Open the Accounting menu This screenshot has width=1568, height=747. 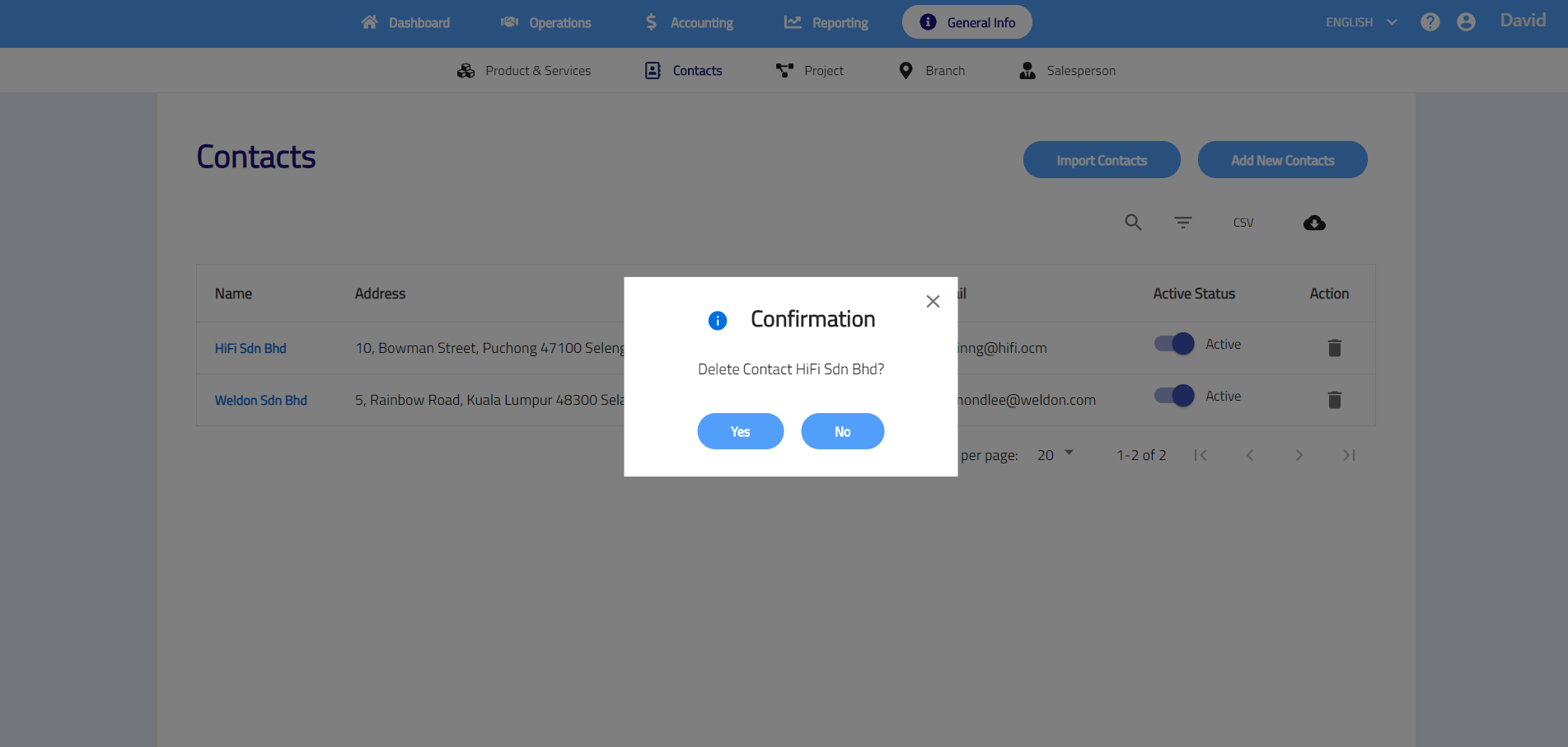tap(689, 23)
